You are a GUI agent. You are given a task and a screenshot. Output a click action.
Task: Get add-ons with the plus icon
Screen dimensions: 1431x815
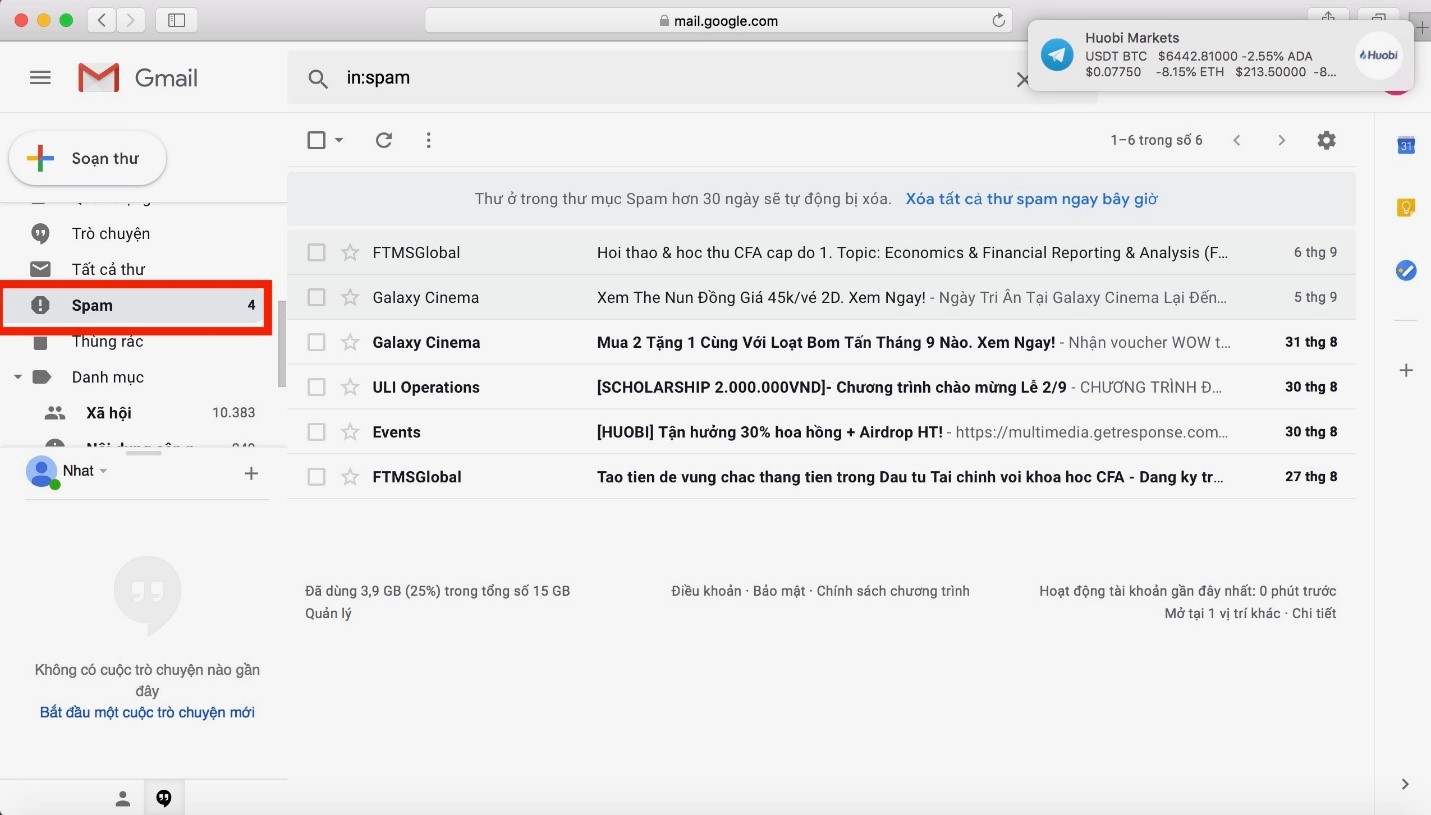pos(1406,370)
